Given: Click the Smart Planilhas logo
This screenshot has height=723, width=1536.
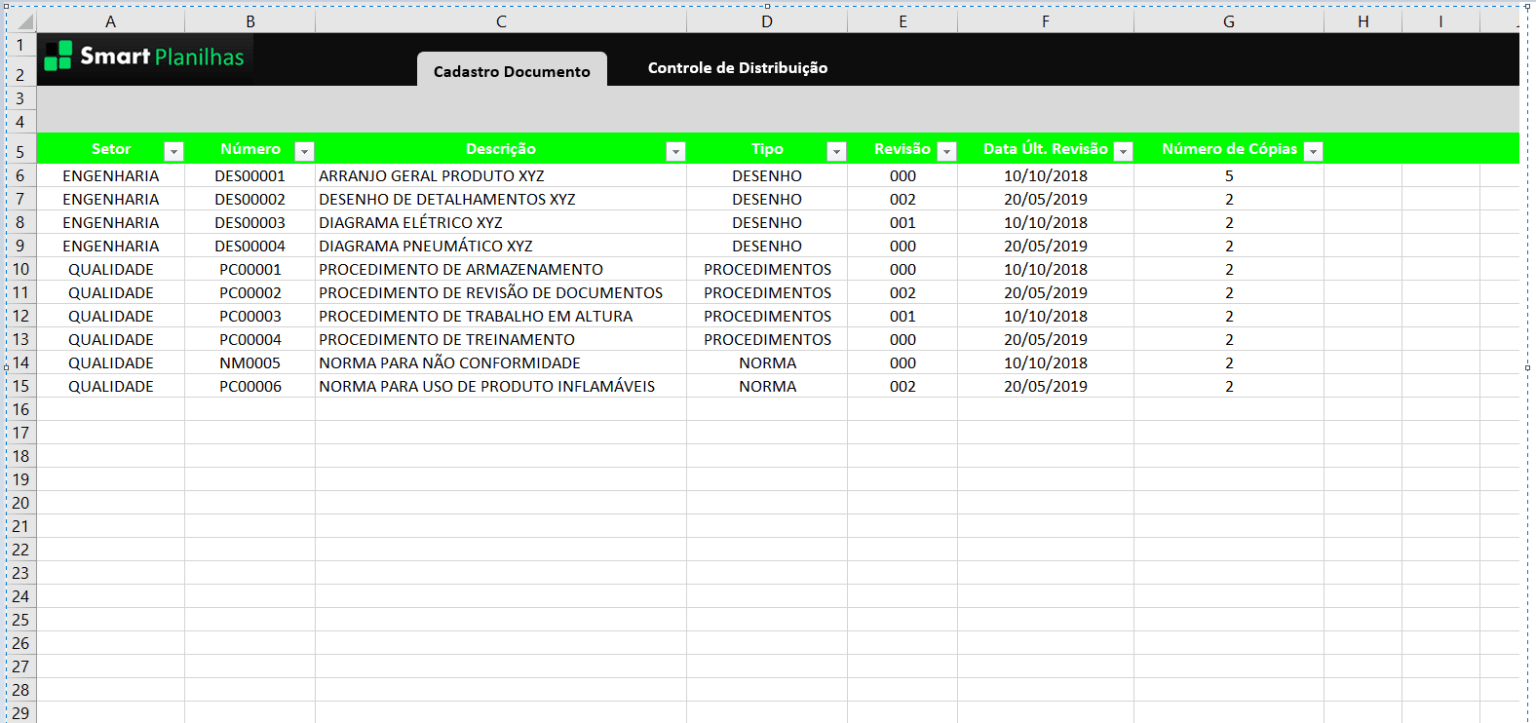Looking at the screenshot, I should [x=146, y=57].
